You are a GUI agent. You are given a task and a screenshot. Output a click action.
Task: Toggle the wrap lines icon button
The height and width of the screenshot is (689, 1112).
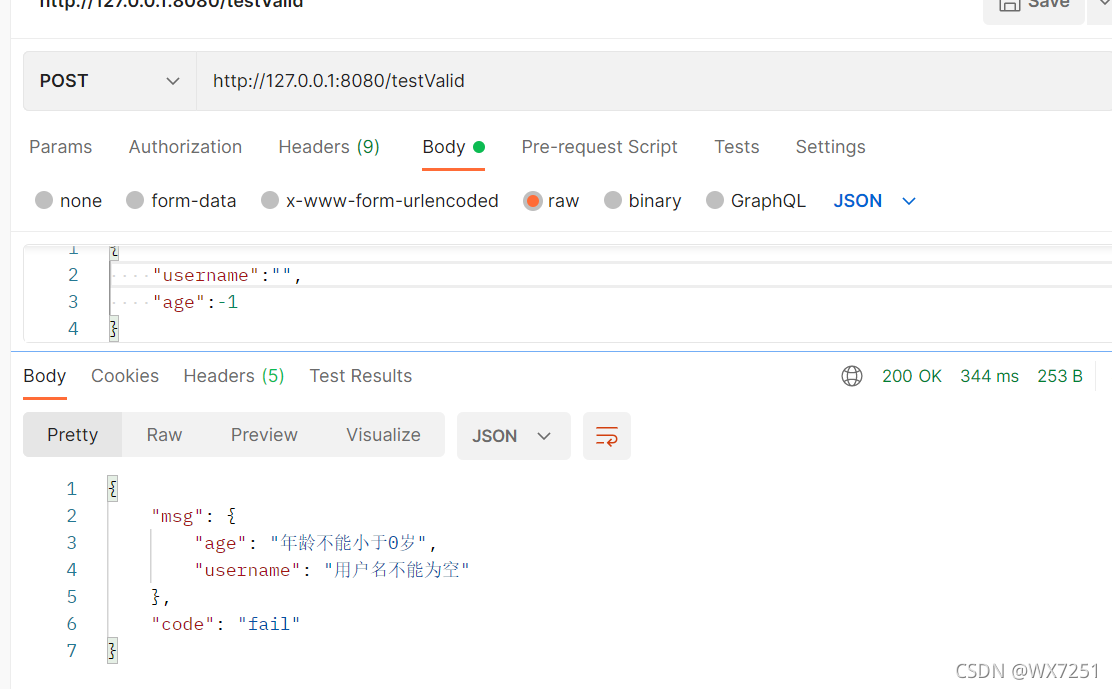coord(607,436)
